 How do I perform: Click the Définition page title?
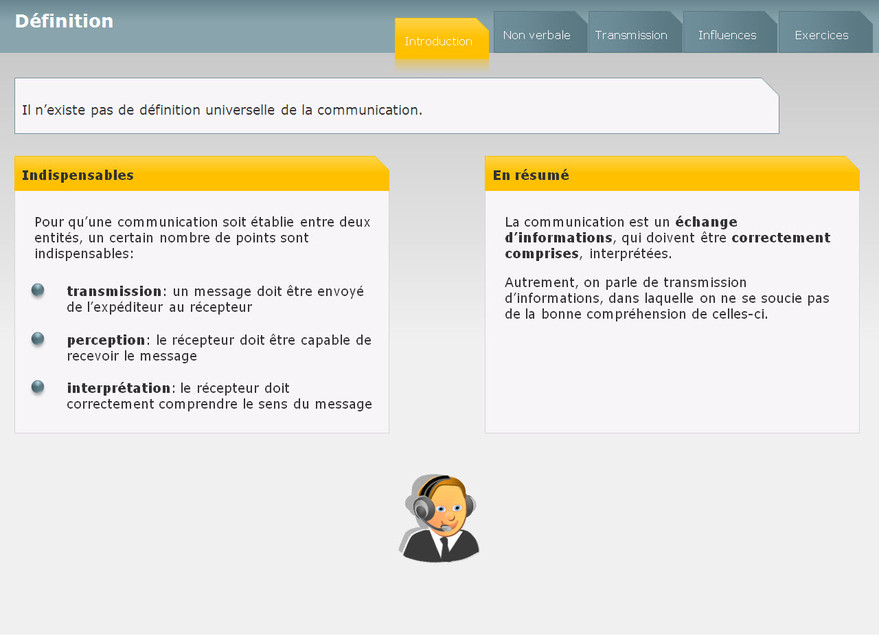click(64, 21)
